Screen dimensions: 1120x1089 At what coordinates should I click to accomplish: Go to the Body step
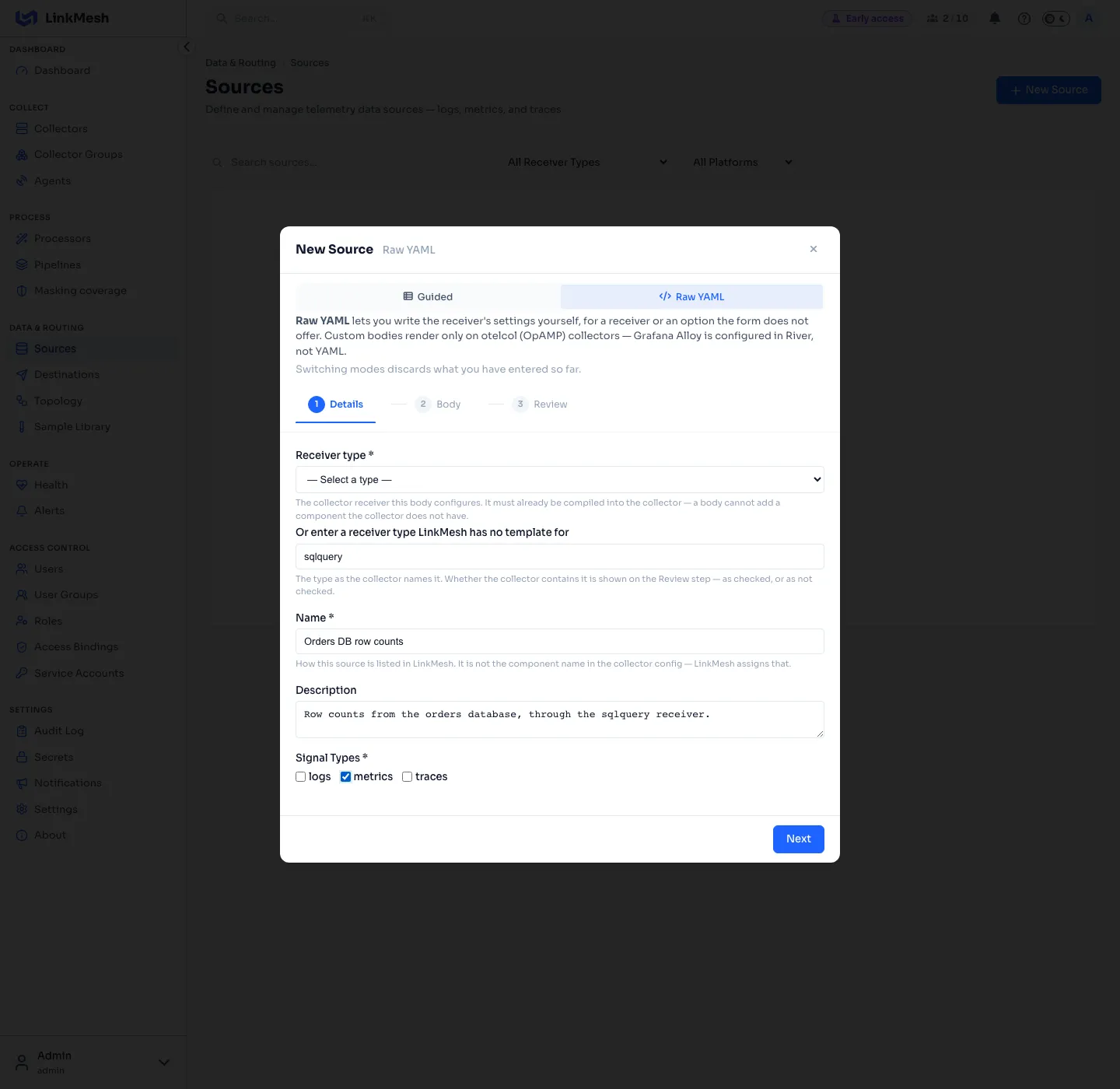coord(438,404)
